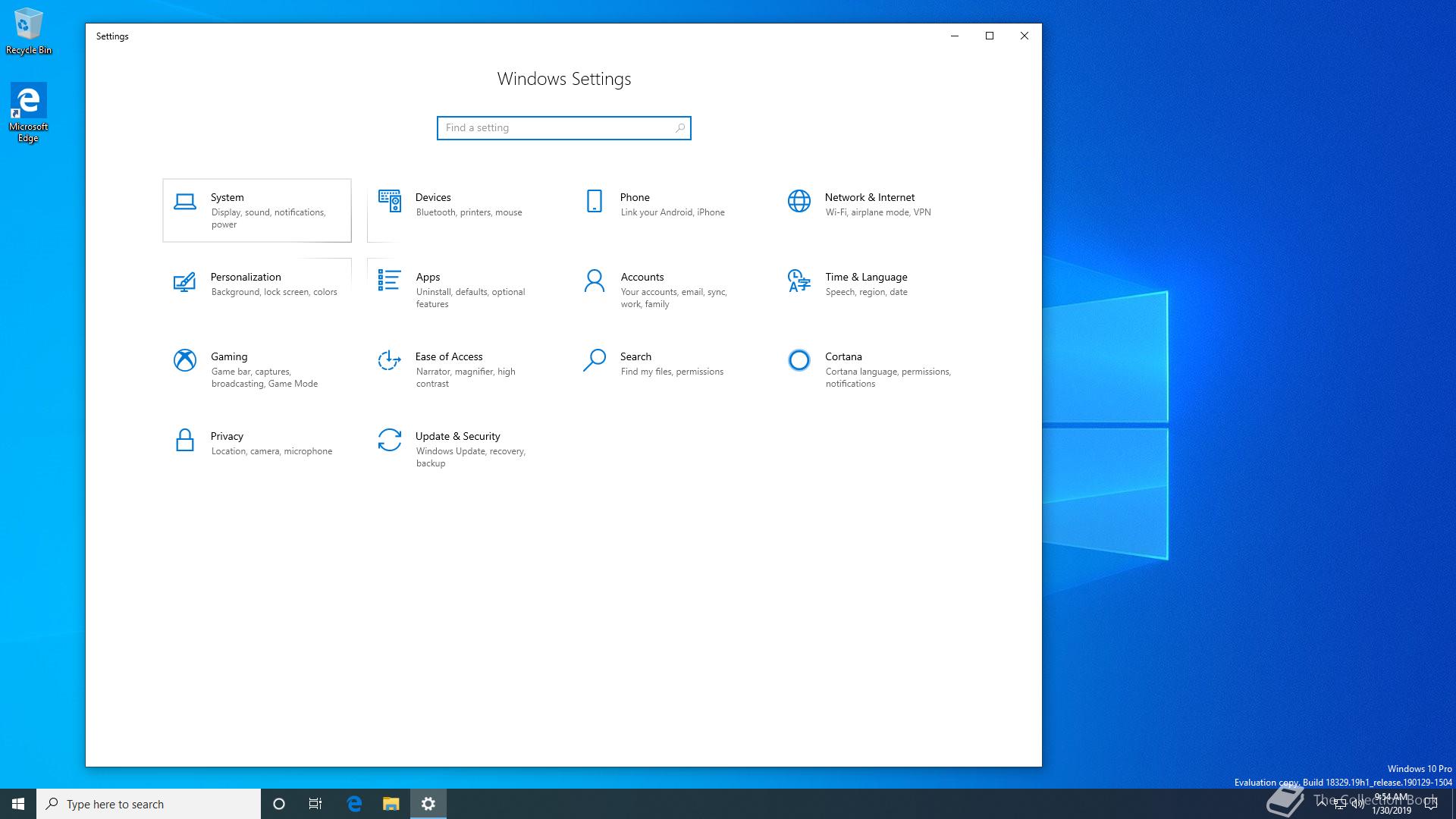Close the Settings window
The image size is (1456, 819).
tap(1025, 36)
